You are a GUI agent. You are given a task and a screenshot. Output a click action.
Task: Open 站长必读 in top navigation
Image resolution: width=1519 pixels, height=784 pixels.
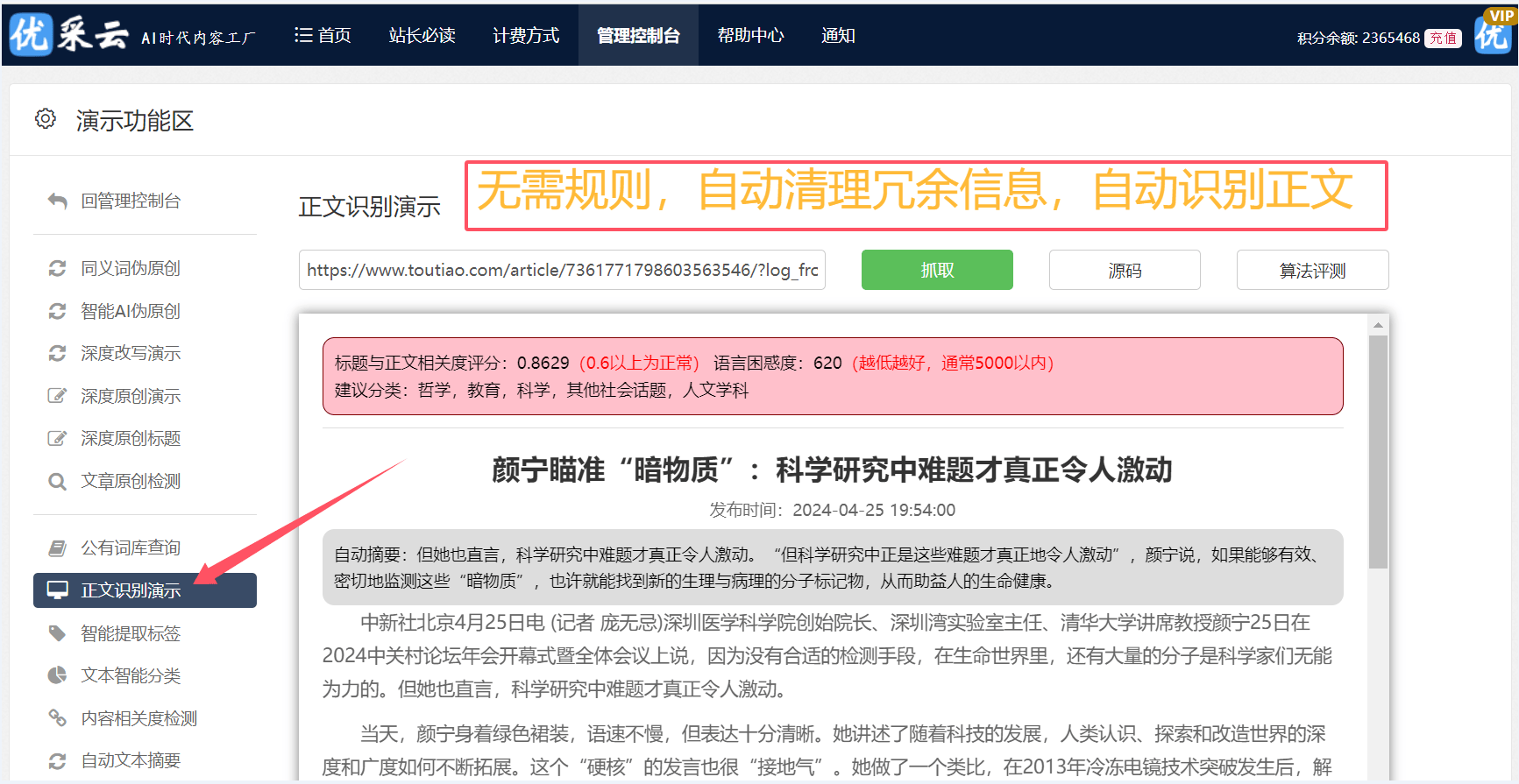(x=422, y=35)
